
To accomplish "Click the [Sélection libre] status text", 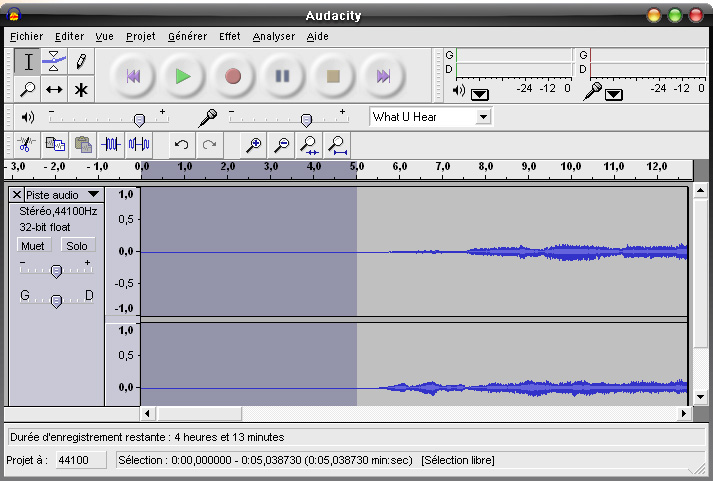I will point(457,460).
